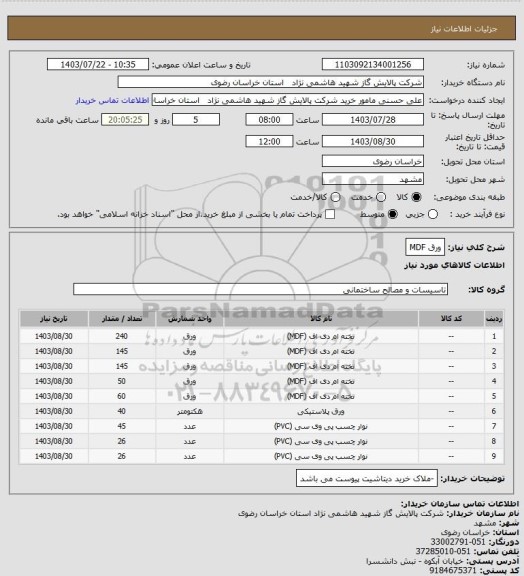Click quantity 145 in row 2

coord(122,351)
